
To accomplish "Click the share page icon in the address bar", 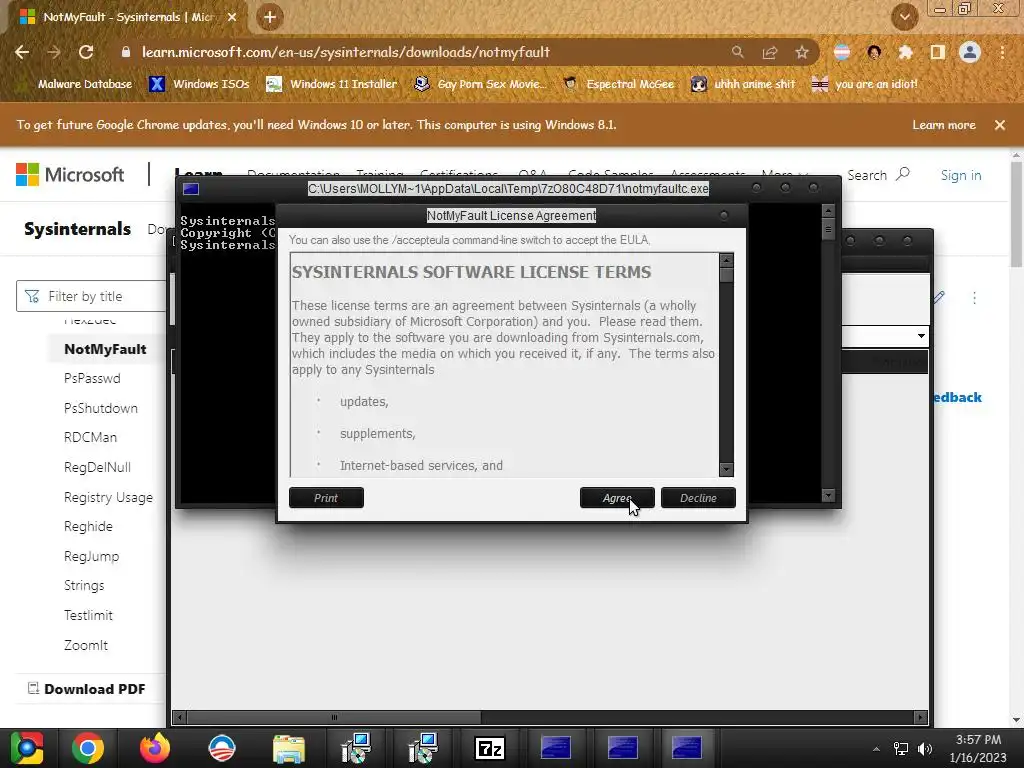I will [770, 52].
